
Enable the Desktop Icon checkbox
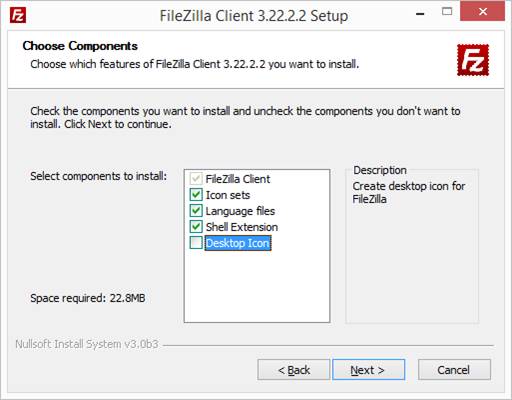click(196, 243)
